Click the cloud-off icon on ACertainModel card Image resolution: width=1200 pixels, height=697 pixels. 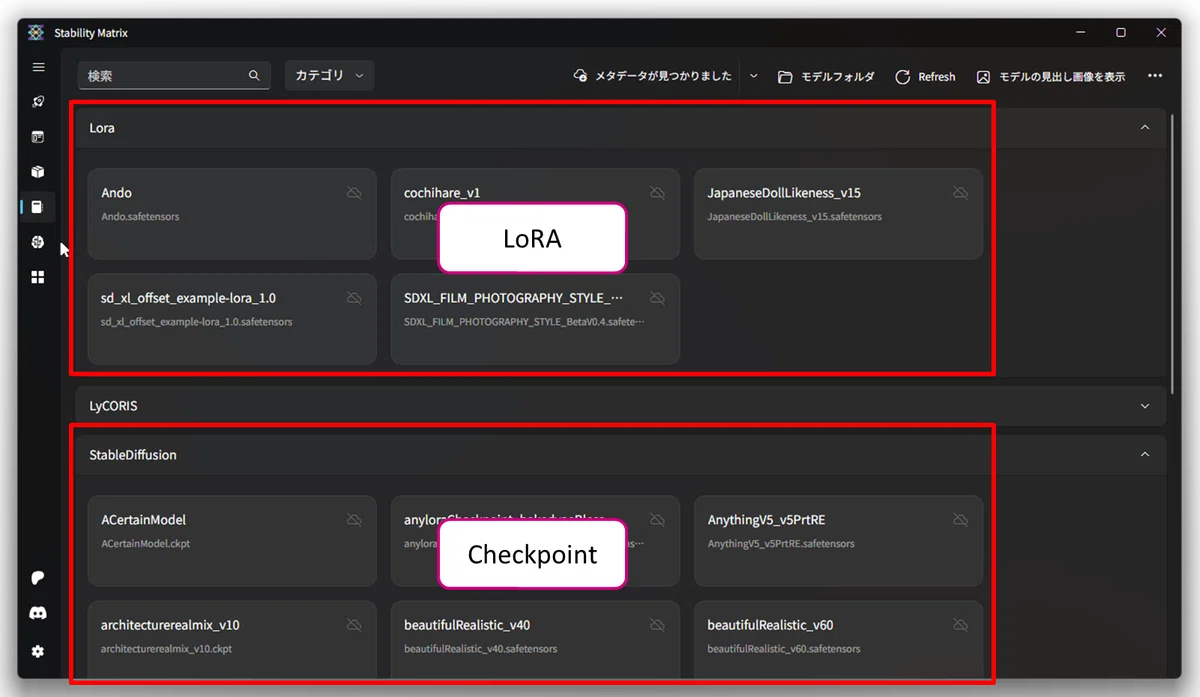(x=354, y=520)
